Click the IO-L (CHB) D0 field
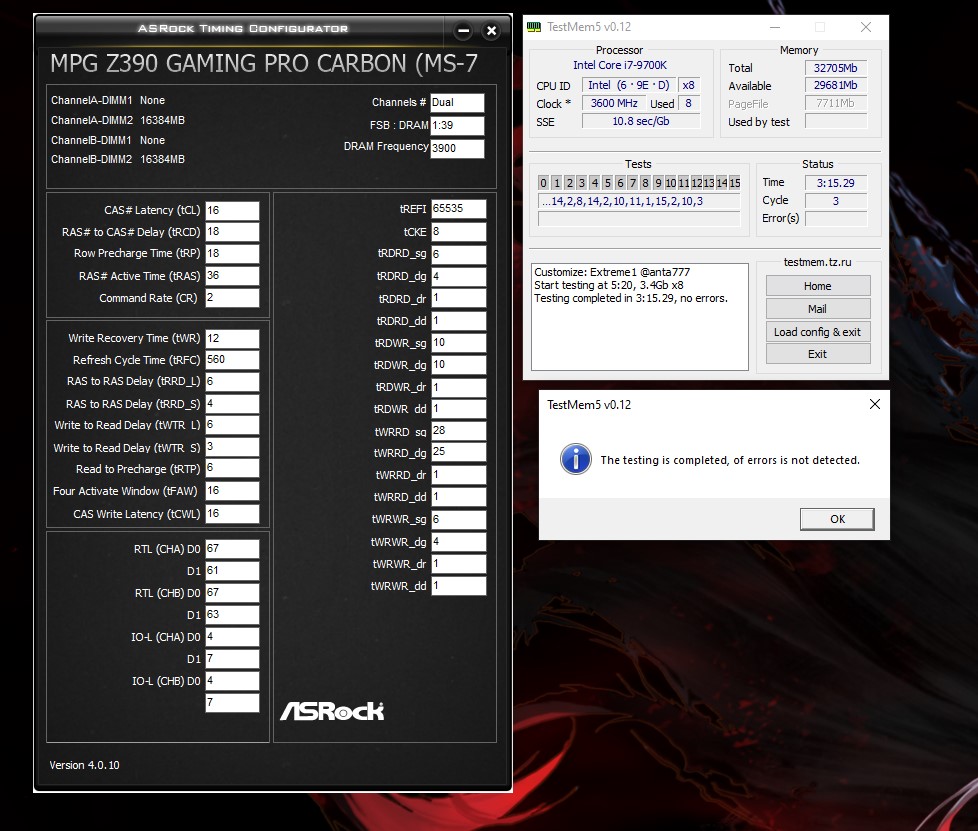This screenshot has width=978, height=831. (232, 681)
